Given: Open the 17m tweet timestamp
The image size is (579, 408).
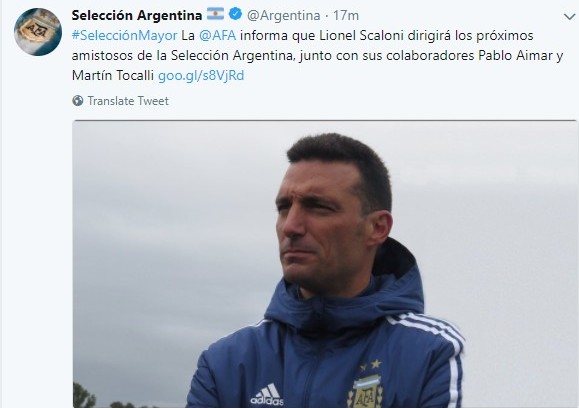Looking at the screenshot, I should pyautogui.click(x=346, y=15).
